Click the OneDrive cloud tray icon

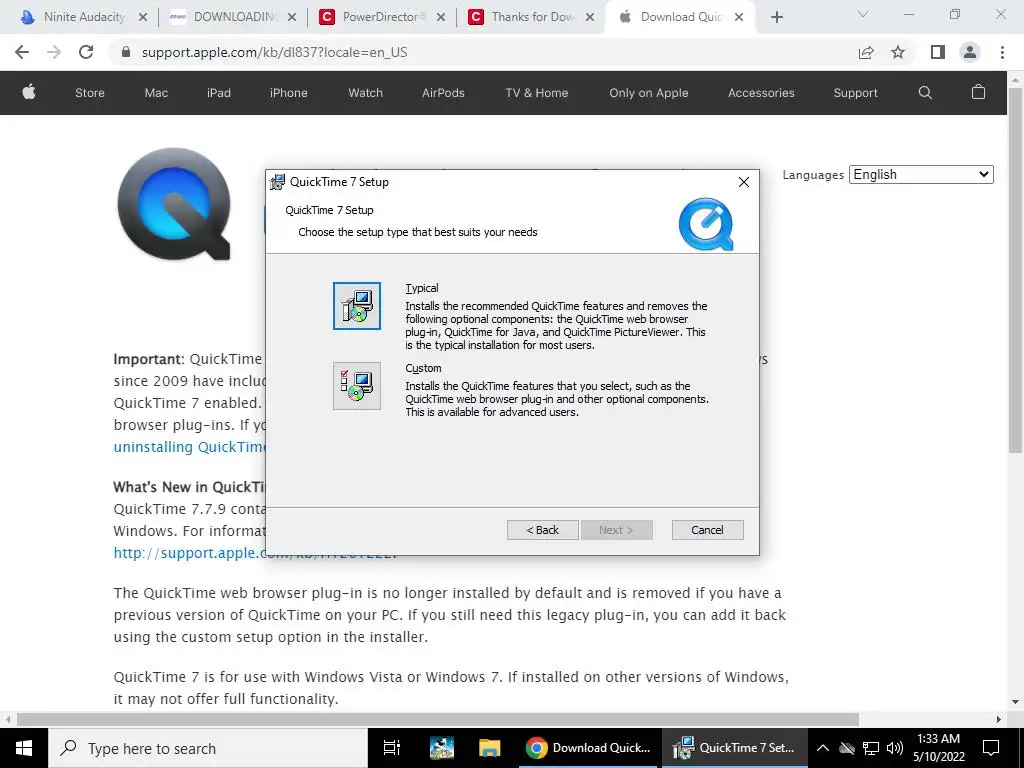click(x=847, y=748)
